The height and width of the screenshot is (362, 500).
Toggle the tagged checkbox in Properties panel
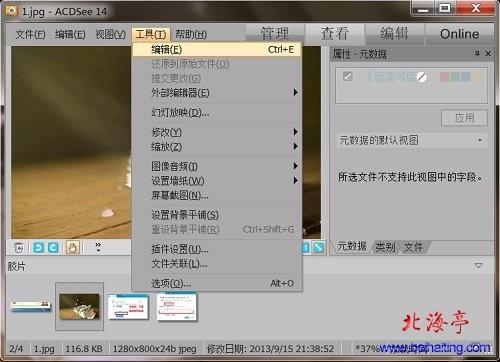click(x=347, y=76)
